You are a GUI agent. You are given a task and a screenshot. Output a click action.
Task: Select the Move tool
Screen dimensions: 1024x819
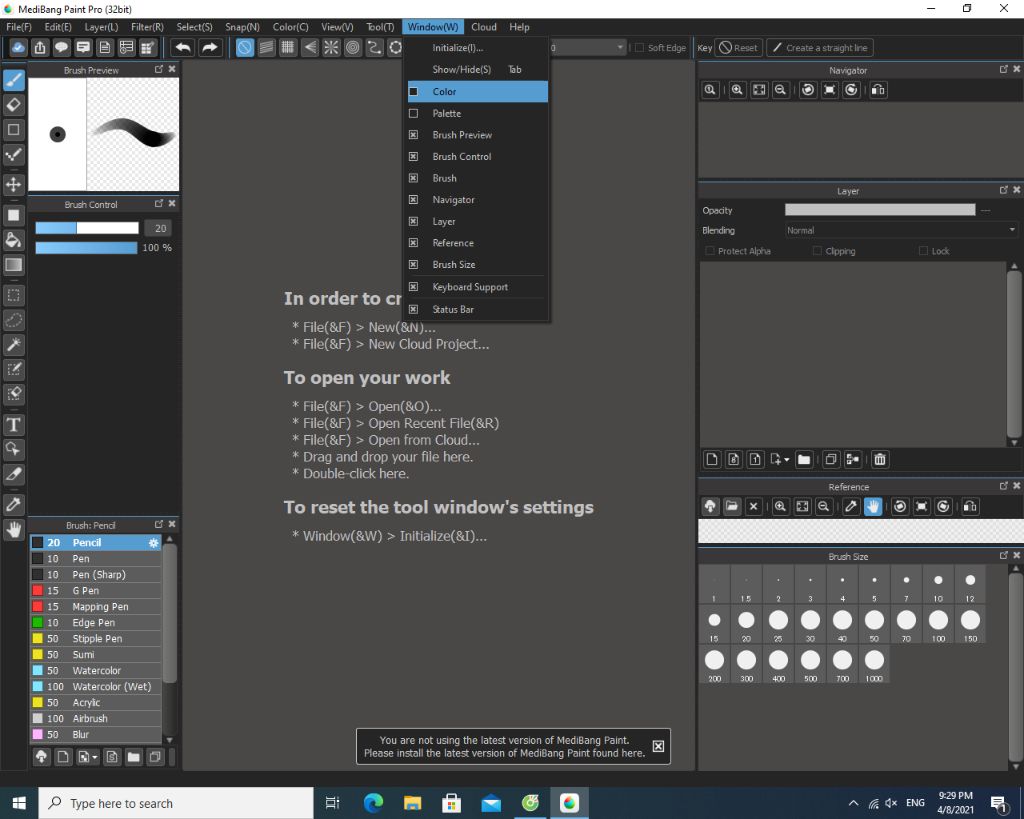[14, 184]
